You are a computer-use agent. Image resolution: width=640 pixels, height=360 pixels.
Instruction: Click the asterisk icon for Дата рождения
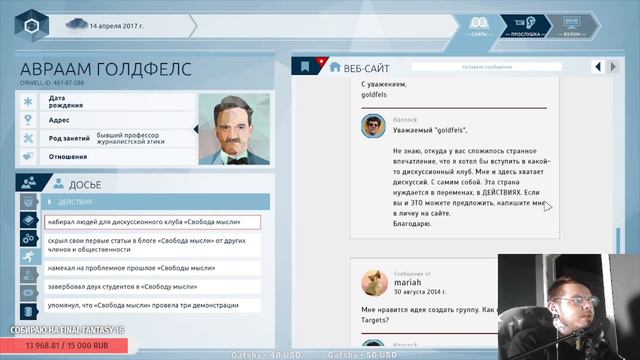(x=28, y=101)
